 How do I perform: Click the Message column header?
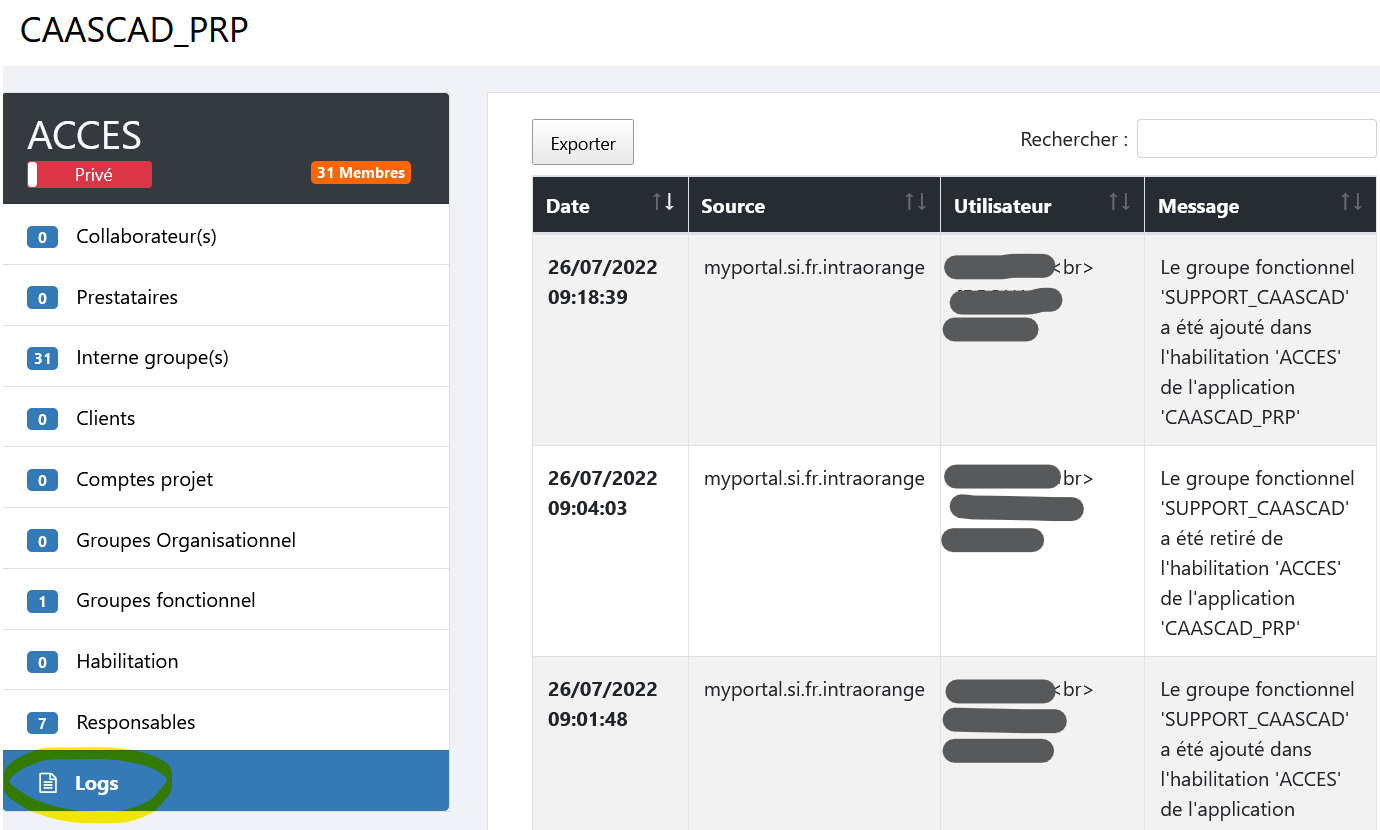click(1260, 205)
